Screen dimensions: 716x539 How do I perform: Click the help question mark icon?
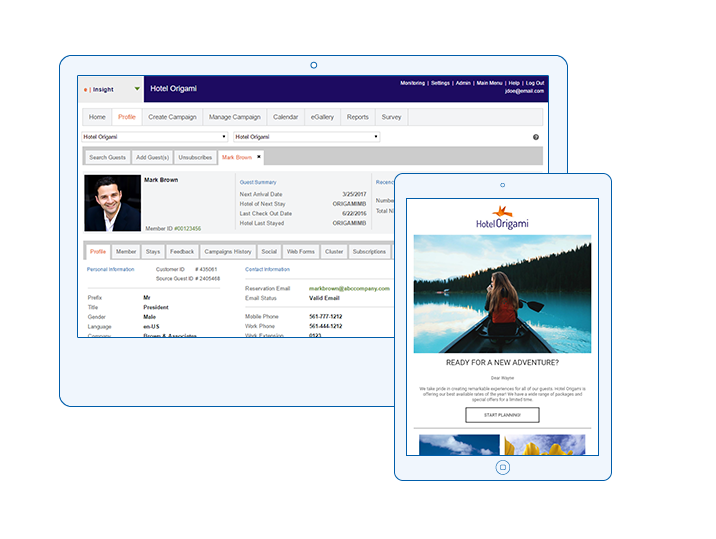(536, 137)
